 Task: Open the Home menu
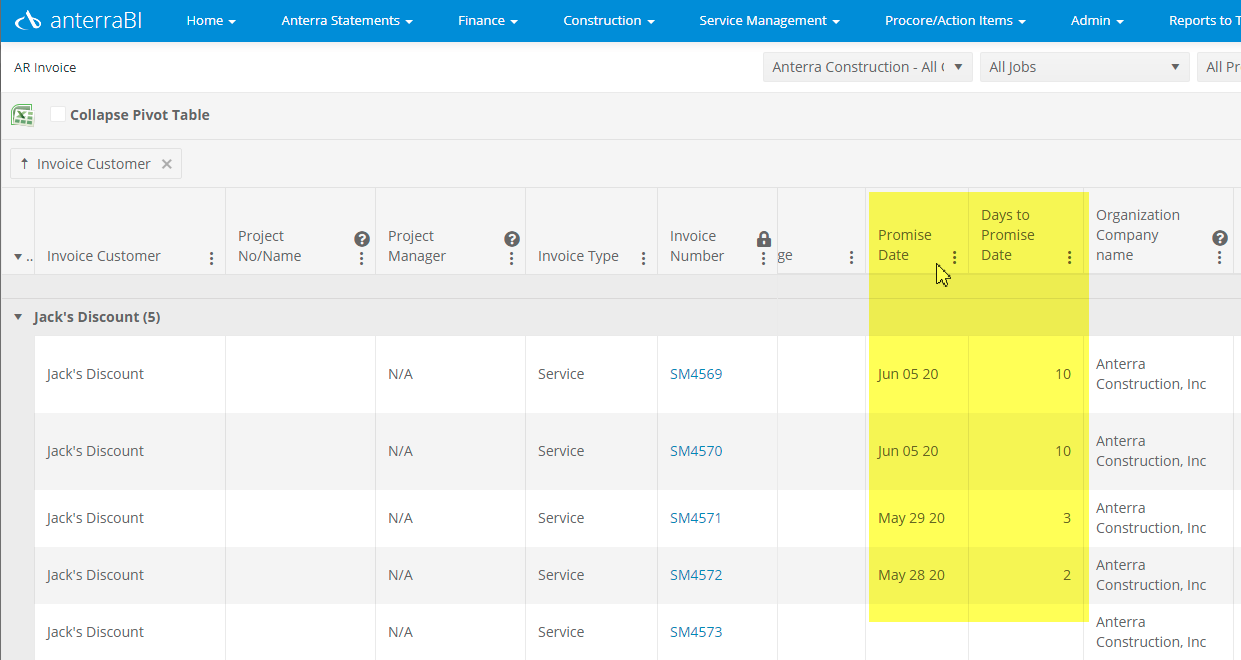(211, 20)
